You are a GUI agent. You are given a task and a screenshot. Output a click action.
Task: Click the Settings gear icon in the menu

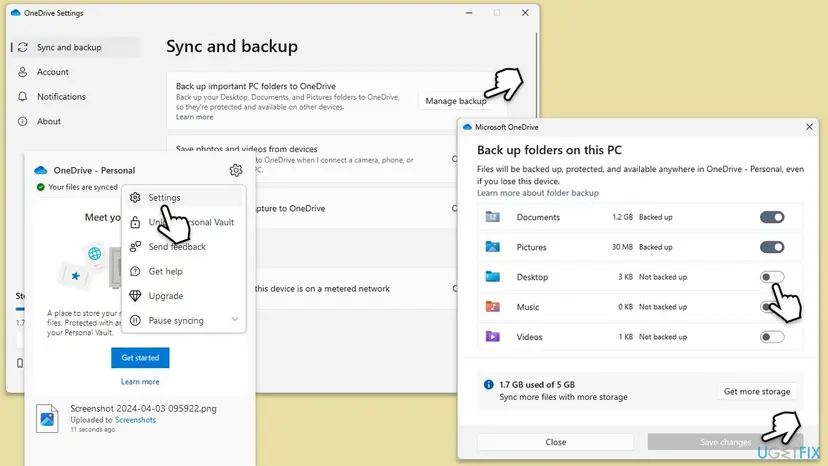pyautogui.click(x=135, y=197)
